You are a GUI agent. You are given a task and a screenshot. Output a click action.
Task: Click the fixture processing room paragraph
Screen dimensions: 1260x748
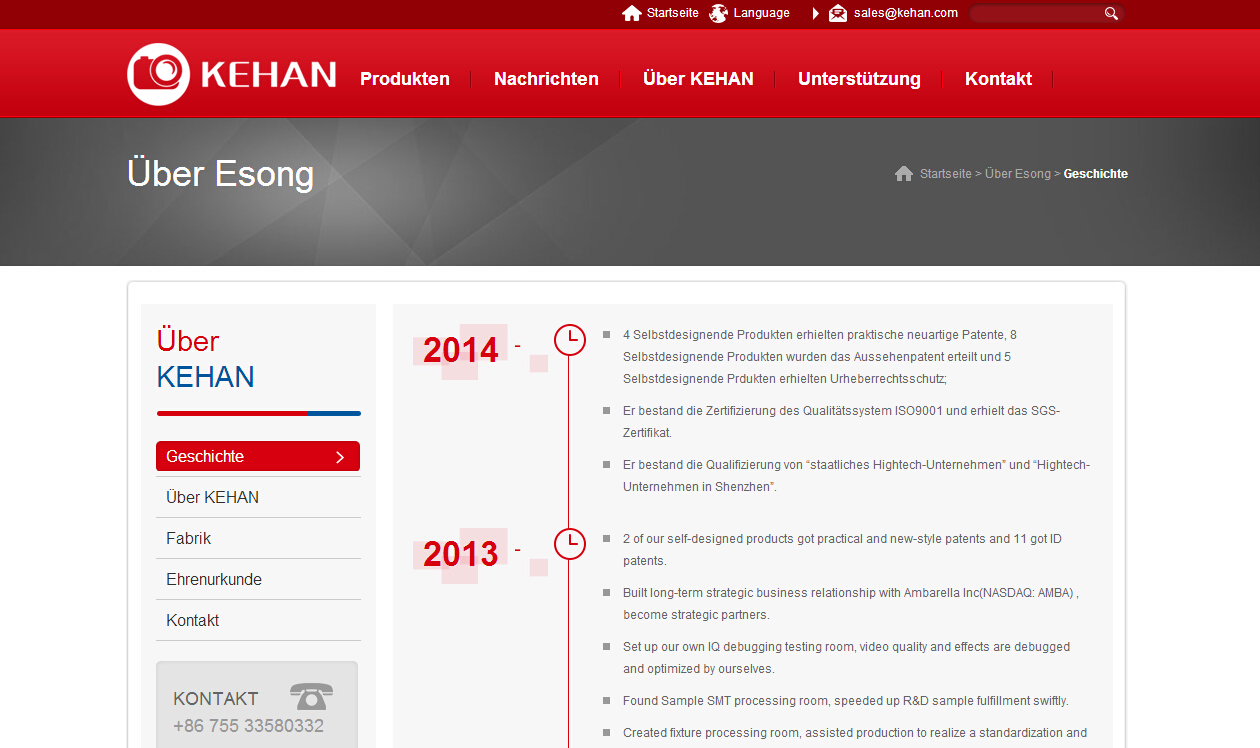point(855,733)
